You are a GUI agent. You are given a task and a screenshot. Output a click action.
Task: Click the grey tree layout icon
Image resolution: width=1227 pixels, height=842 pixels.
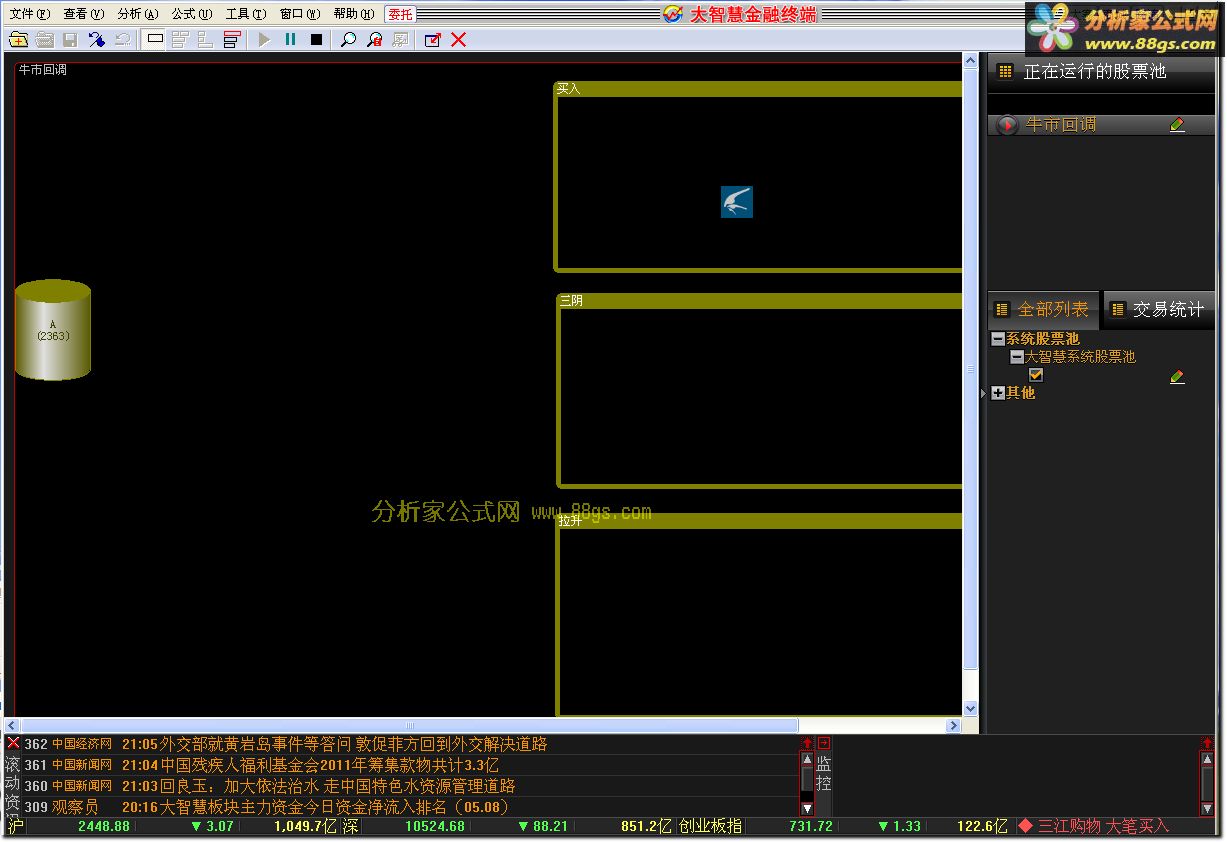pyautogui.click(x=206, y=40)
